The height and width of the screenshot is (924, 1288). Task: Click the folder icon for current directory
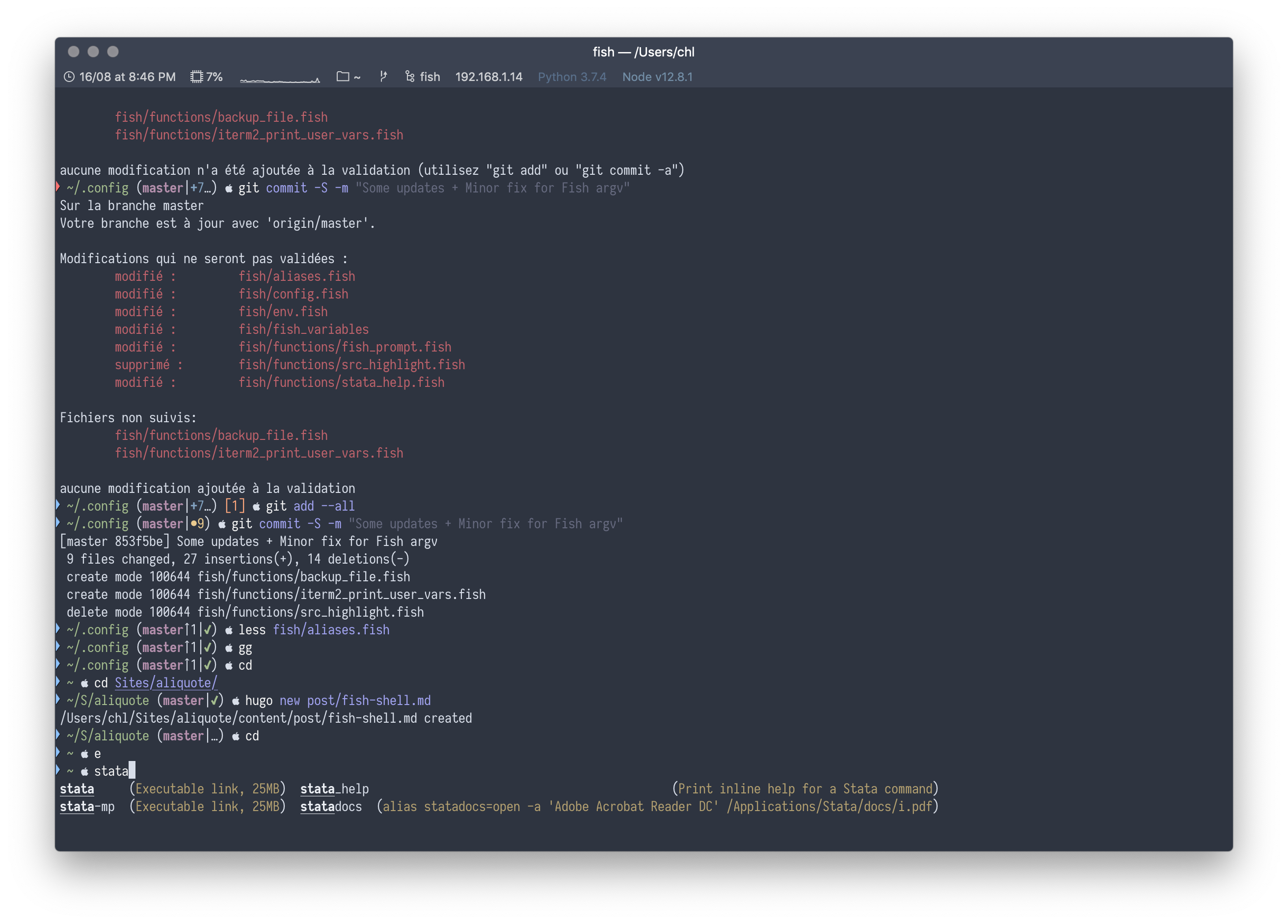click(343, 77)
